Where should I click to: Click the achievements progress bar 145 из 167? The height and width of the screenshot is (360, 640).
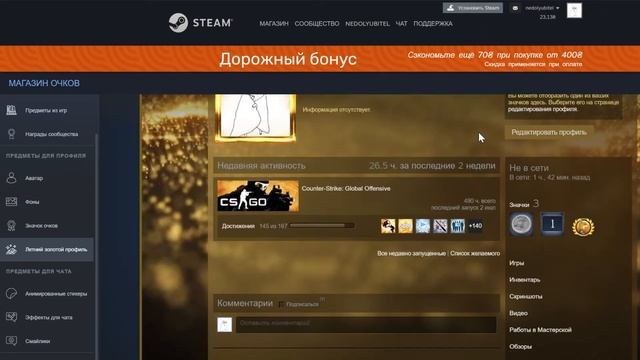tap(322, 226)
